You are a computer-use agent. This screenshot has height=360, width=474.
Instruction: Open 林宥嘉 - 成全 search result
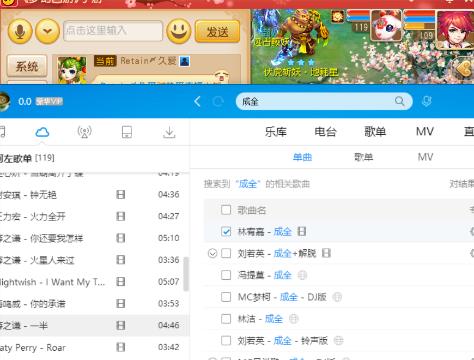pyautogui.click(x=265, y=232)
